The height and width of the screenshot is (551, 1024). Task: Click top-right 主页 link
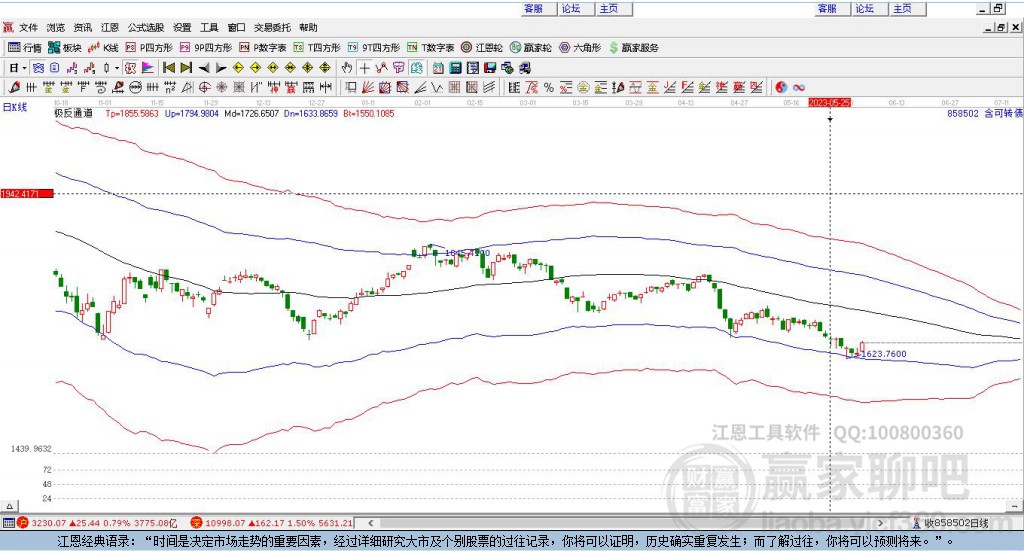click(902, 8)
